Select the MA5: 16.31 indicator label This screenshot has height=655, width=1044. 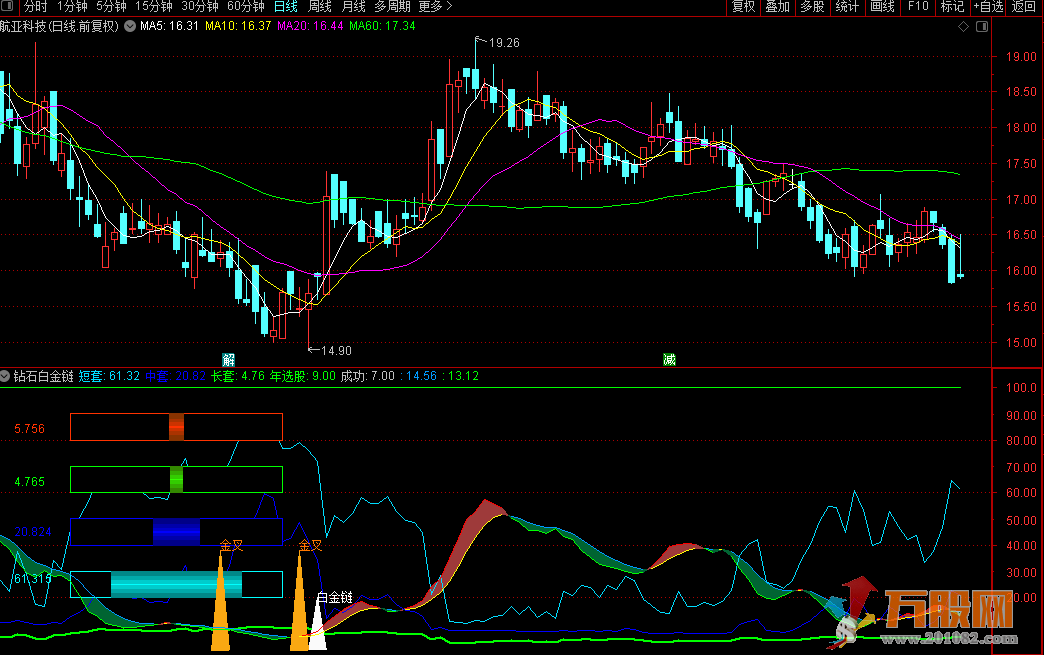pyautogui.click(x=169, y=26)
